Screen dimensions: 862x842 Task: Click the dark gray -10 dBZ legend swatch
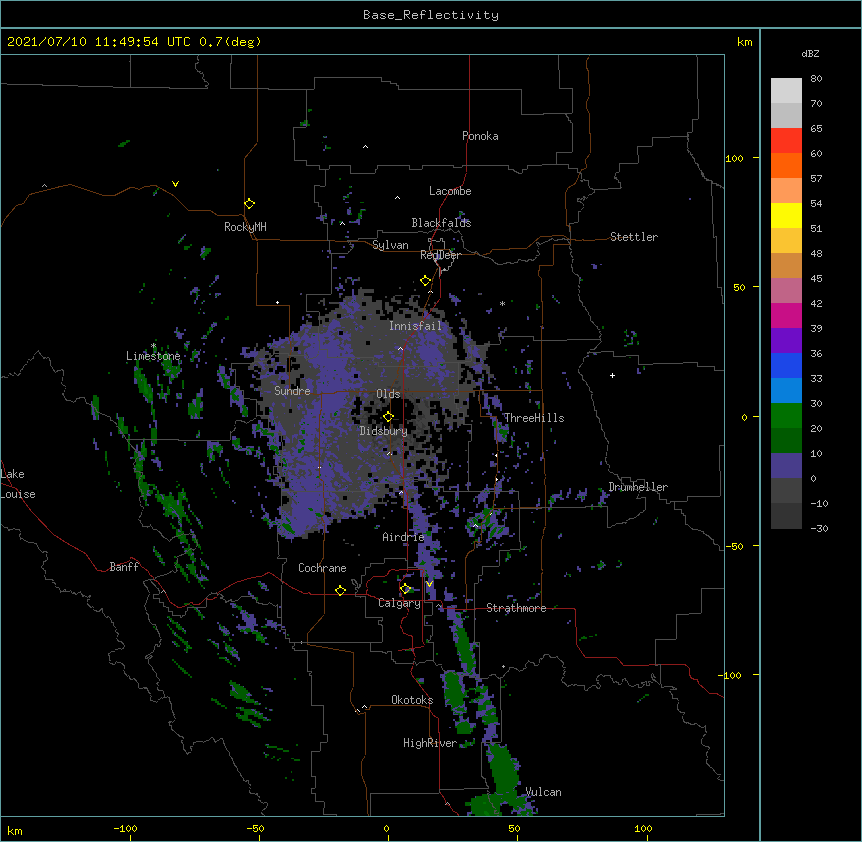pyautogui.click(x=786, y=491)
